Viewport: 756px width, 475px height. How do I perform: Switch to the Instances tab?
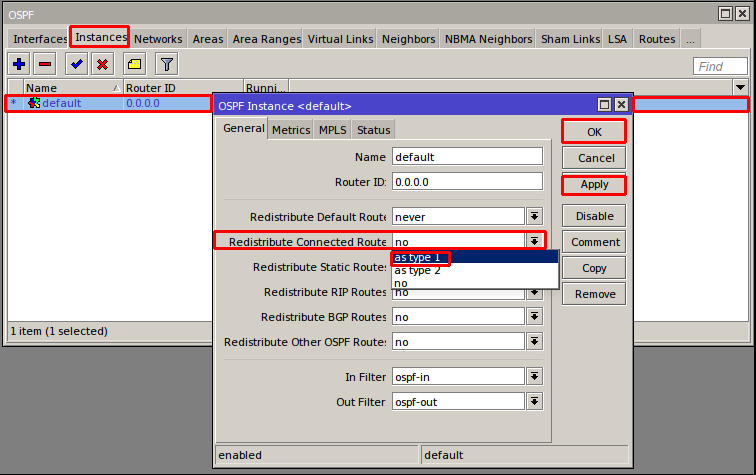point(100,37)
